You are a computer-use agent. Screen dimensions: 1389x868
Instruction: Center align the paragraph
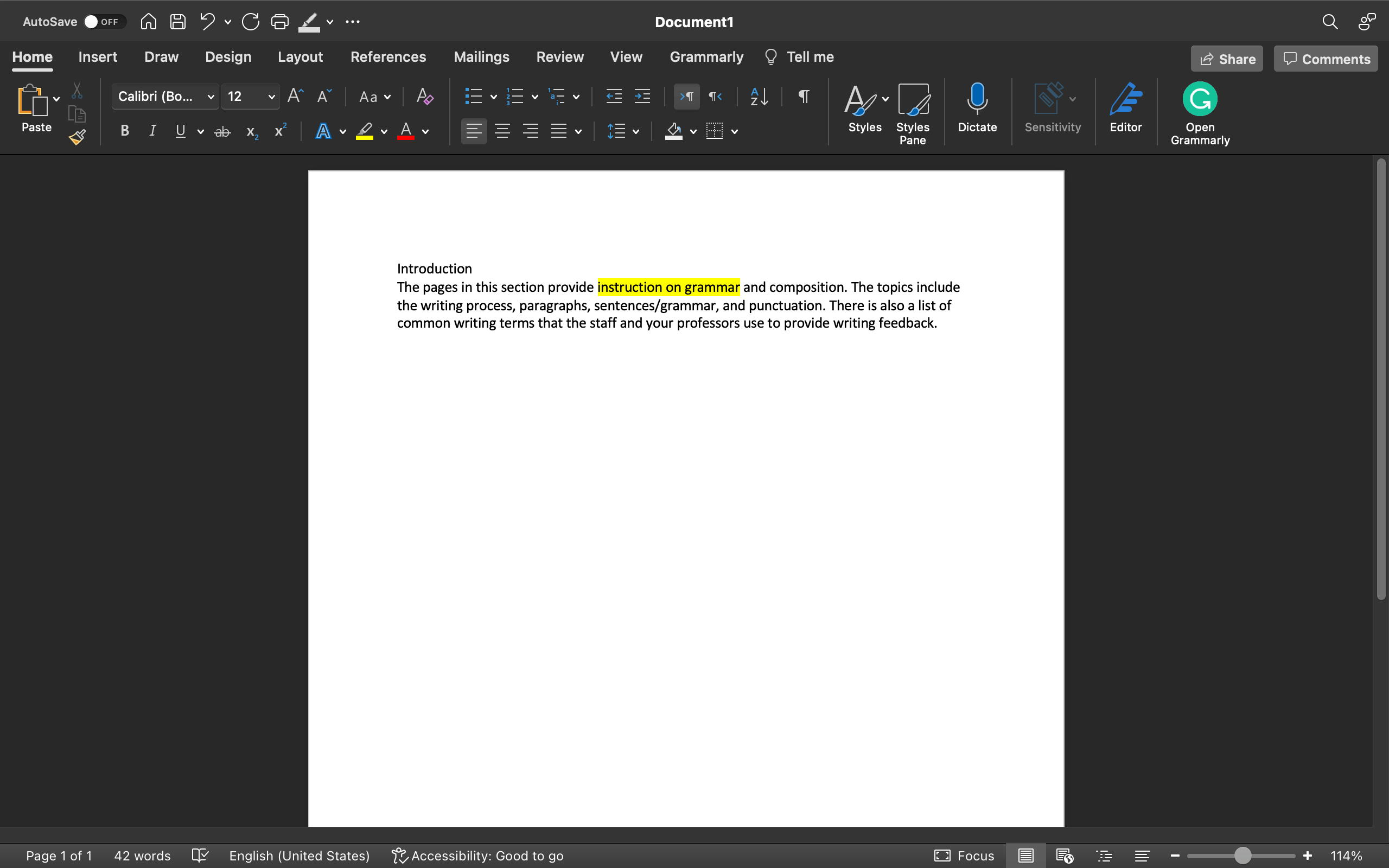tap(502, 131)
